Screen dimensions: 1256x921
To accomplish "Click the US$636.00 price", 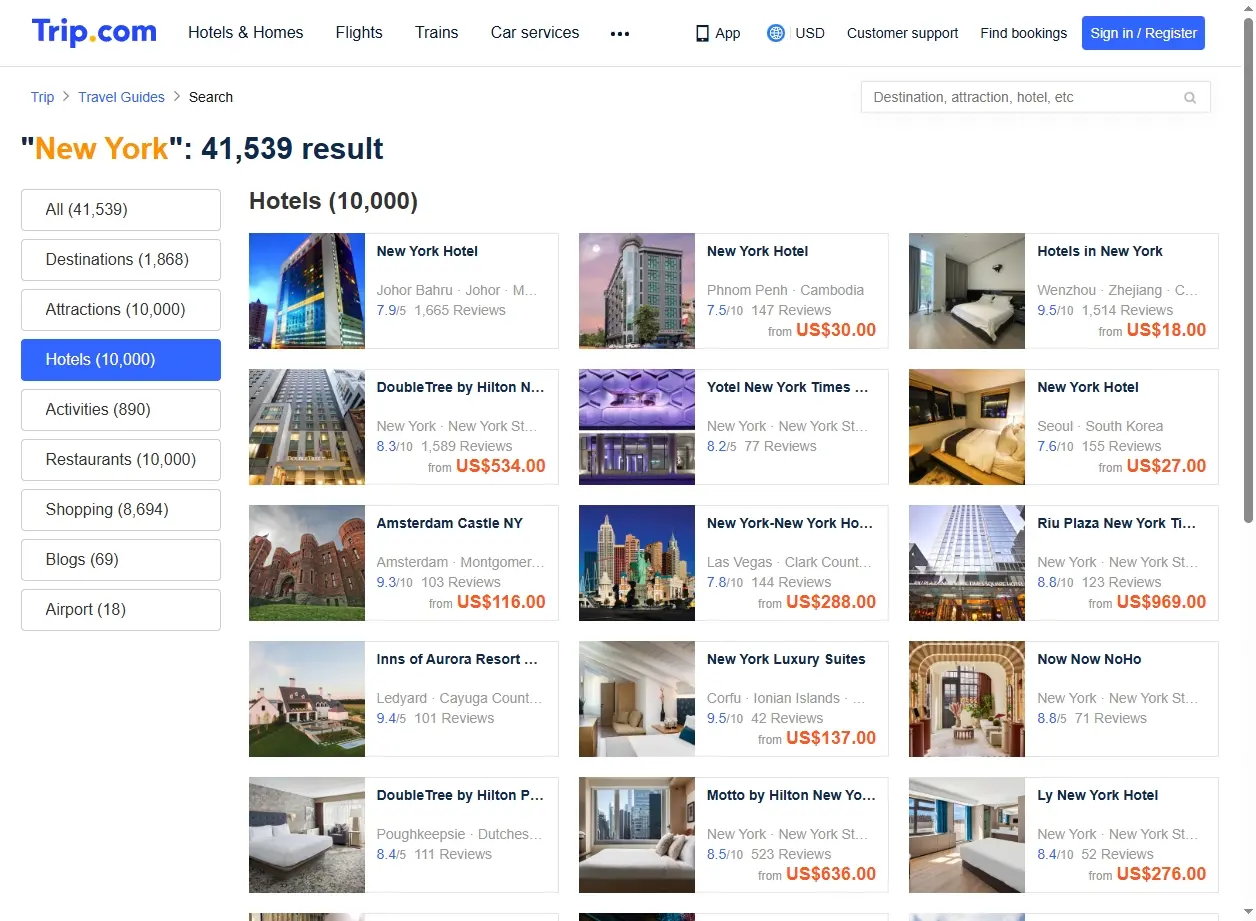I will click(x=831, y=874).
